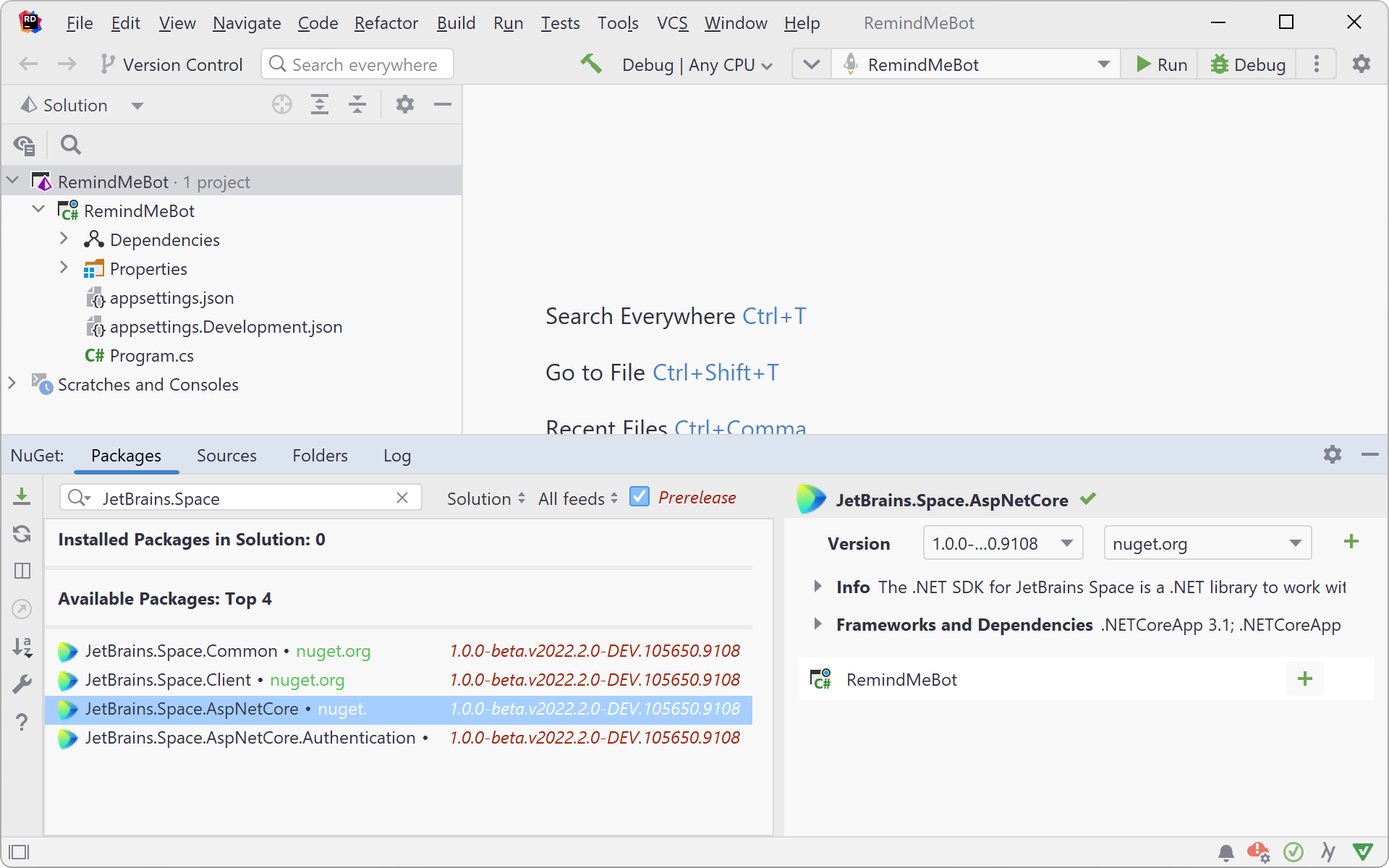Image resolution: width=1389 pixels, height=868 pixels.
Task: Select JetBrains.Space.Client package
Action: [x=399, y=680]
